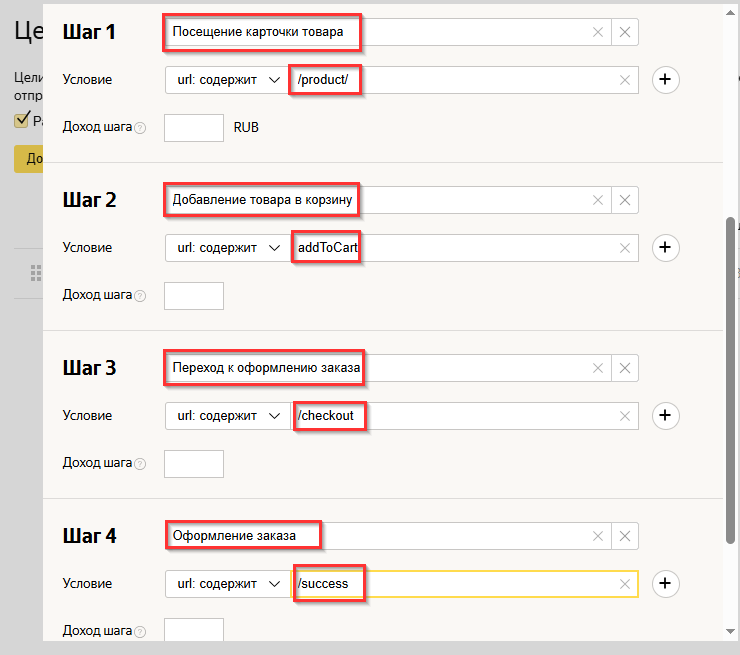Clear the '/product/' condition value
The height and width of the screenshot is (655, 740).
click(626, 80)
